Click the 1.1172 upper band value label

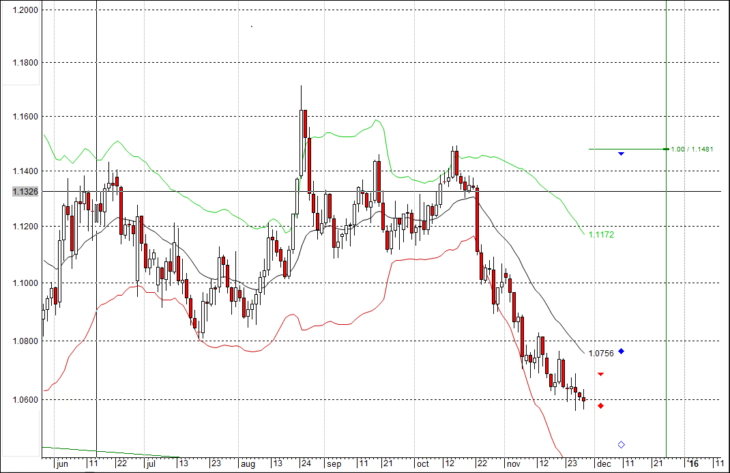coord(601,235)
